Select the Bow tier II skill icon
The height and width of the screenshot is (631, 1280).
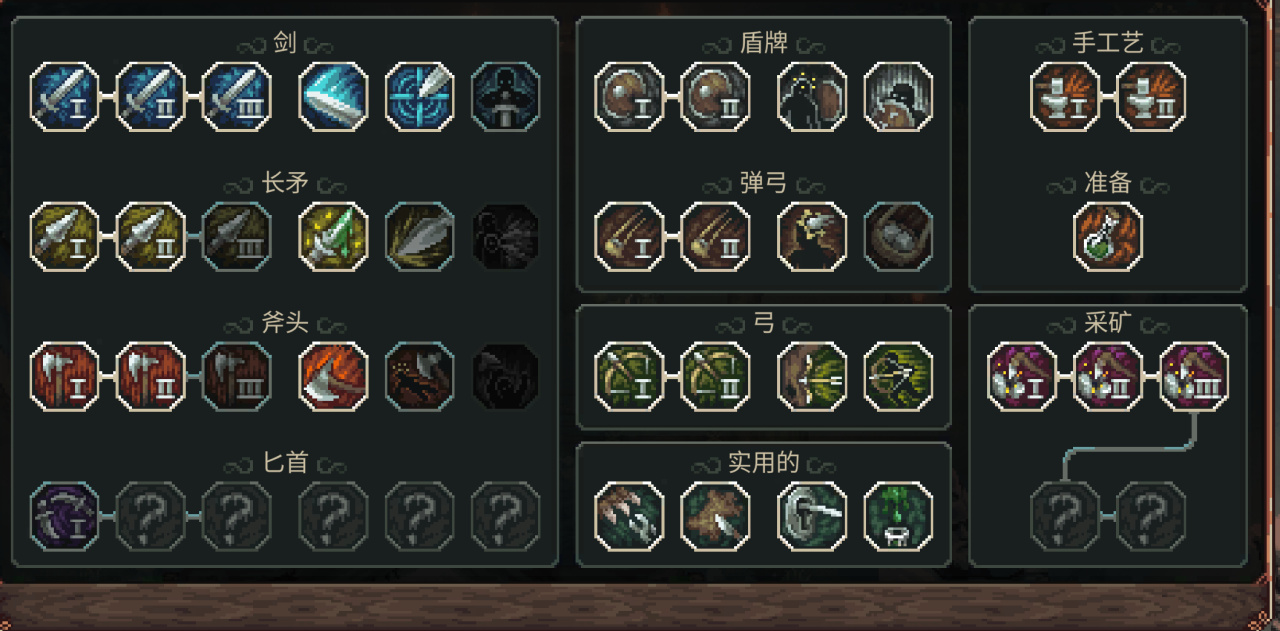click(715, 377)
